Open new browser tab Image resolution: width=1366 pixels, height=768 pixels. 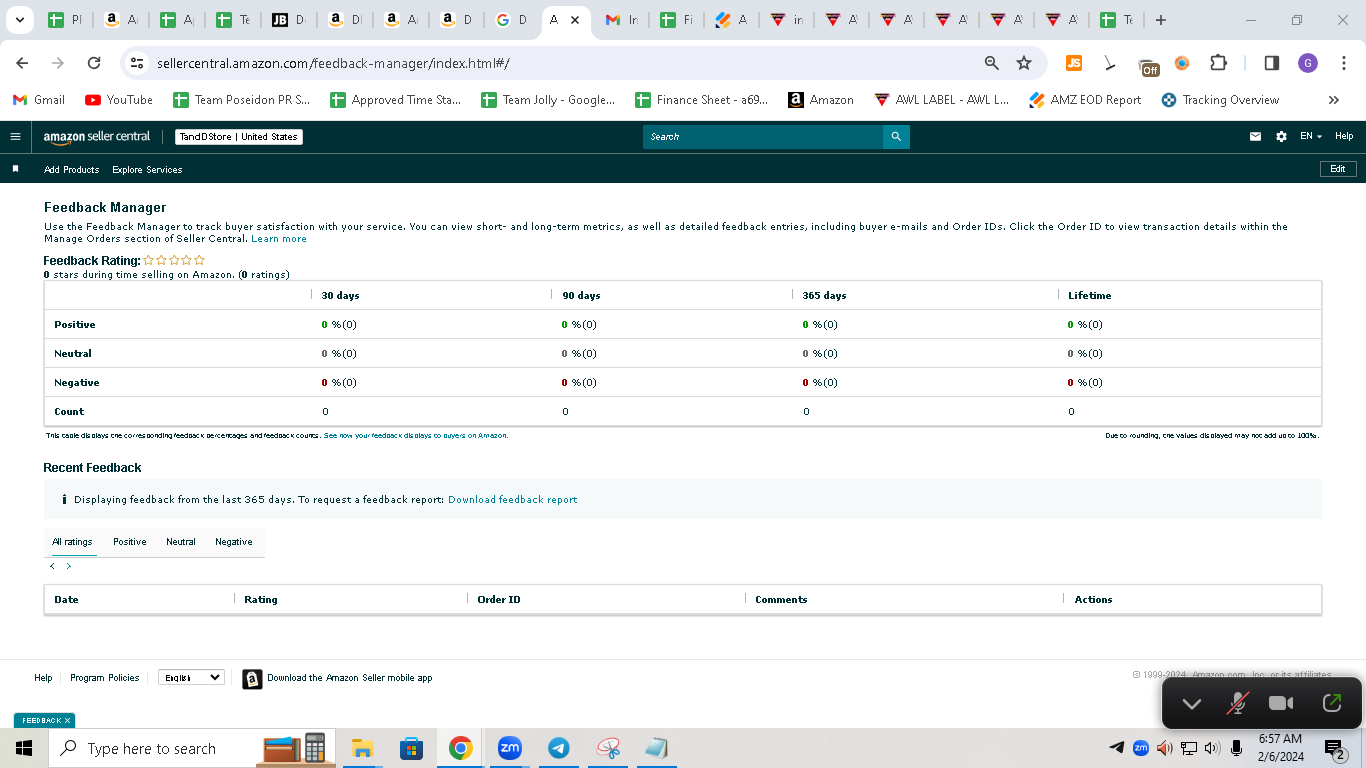click(x=1160, y=20)
